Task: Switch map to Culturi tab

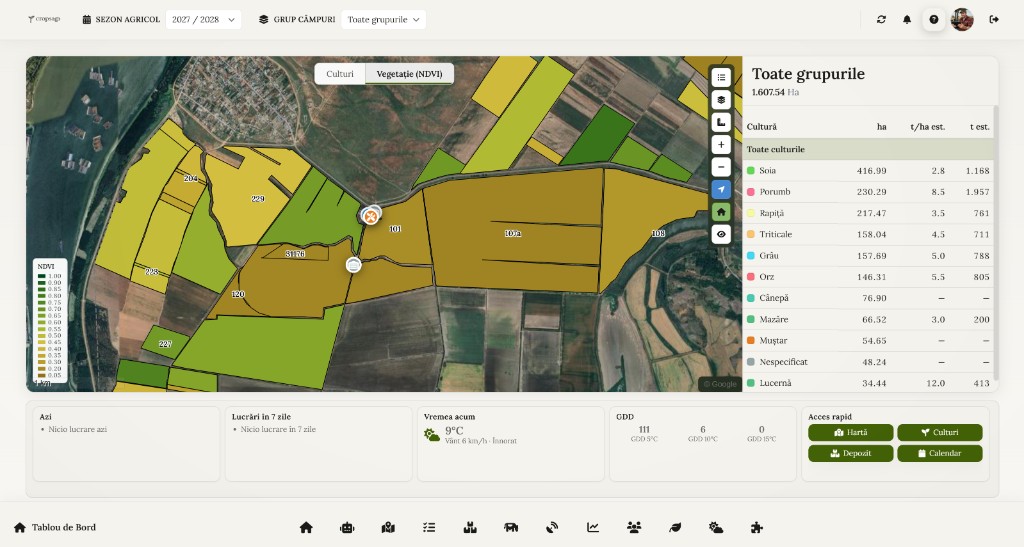Action: (x=340, y=74)
